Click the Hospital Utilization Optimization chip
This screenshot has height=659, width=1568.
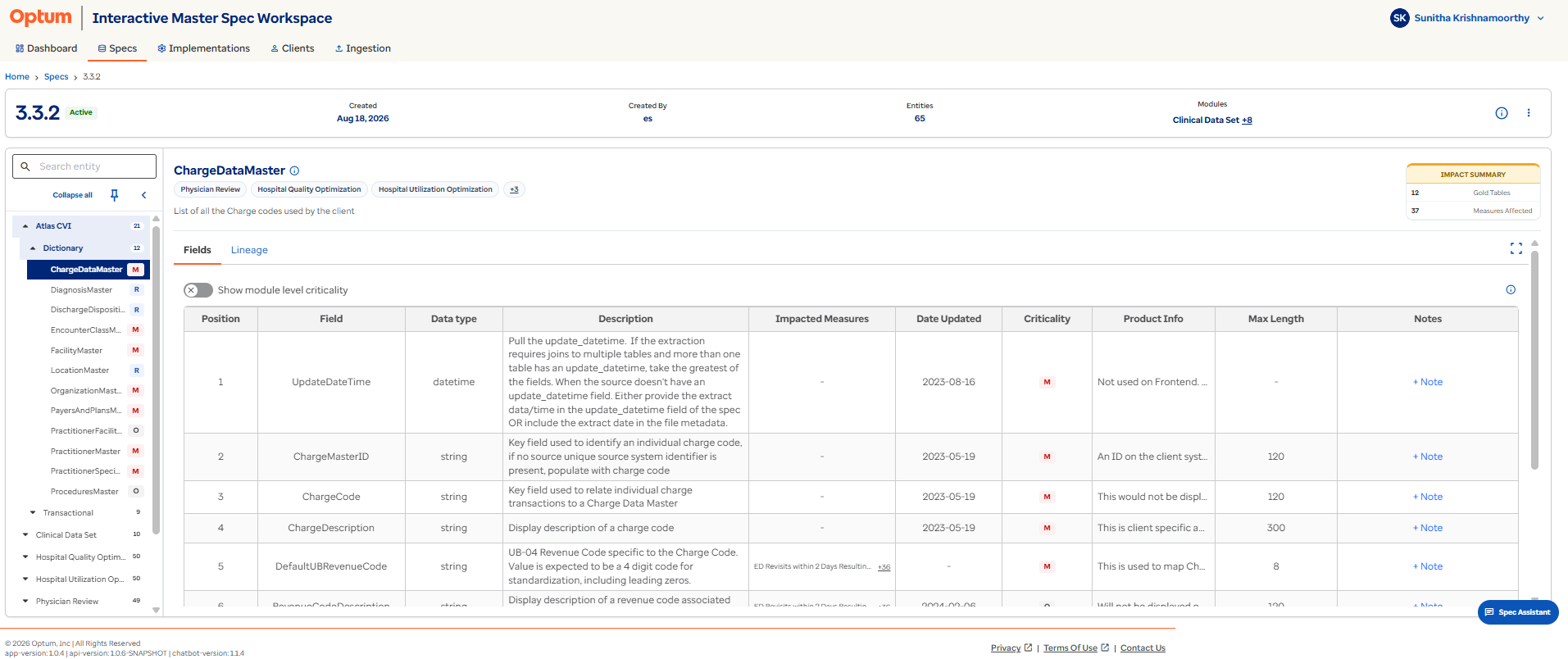pos(435,189)
